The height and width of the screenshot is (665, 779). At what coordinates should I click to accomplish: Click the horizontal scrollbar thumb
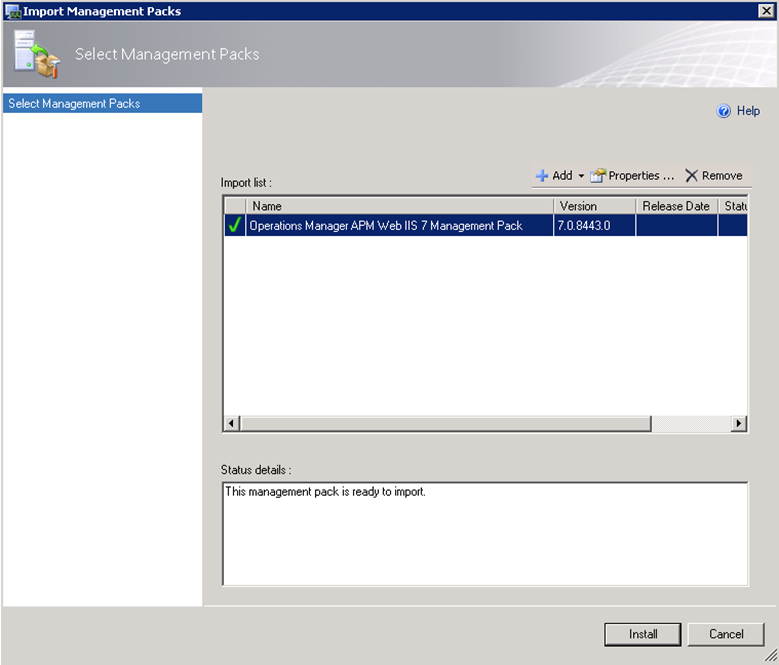(446, 423)
